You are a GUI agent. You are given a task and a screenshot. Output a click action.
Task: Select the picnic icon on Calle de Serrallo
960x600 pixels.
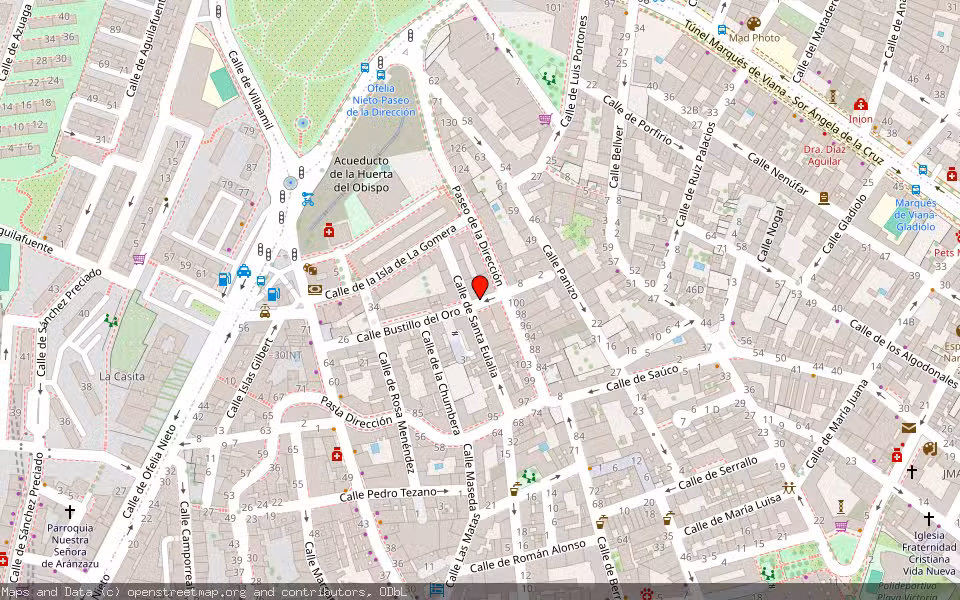coord(789,488)
